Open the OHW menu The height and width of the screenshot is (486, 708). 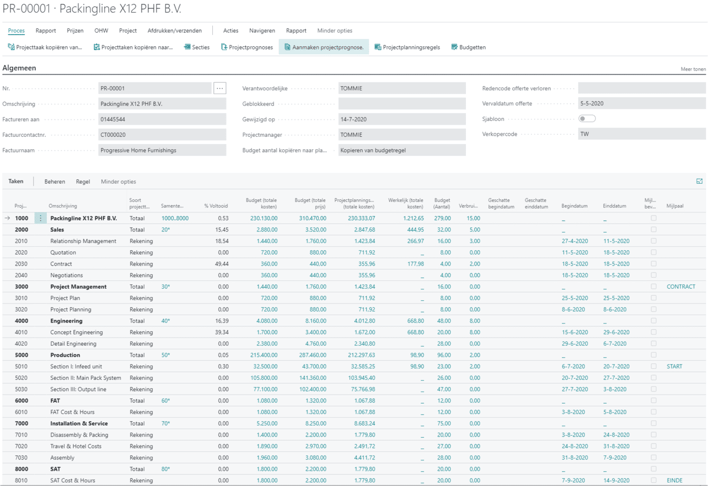tap(101, 31)
